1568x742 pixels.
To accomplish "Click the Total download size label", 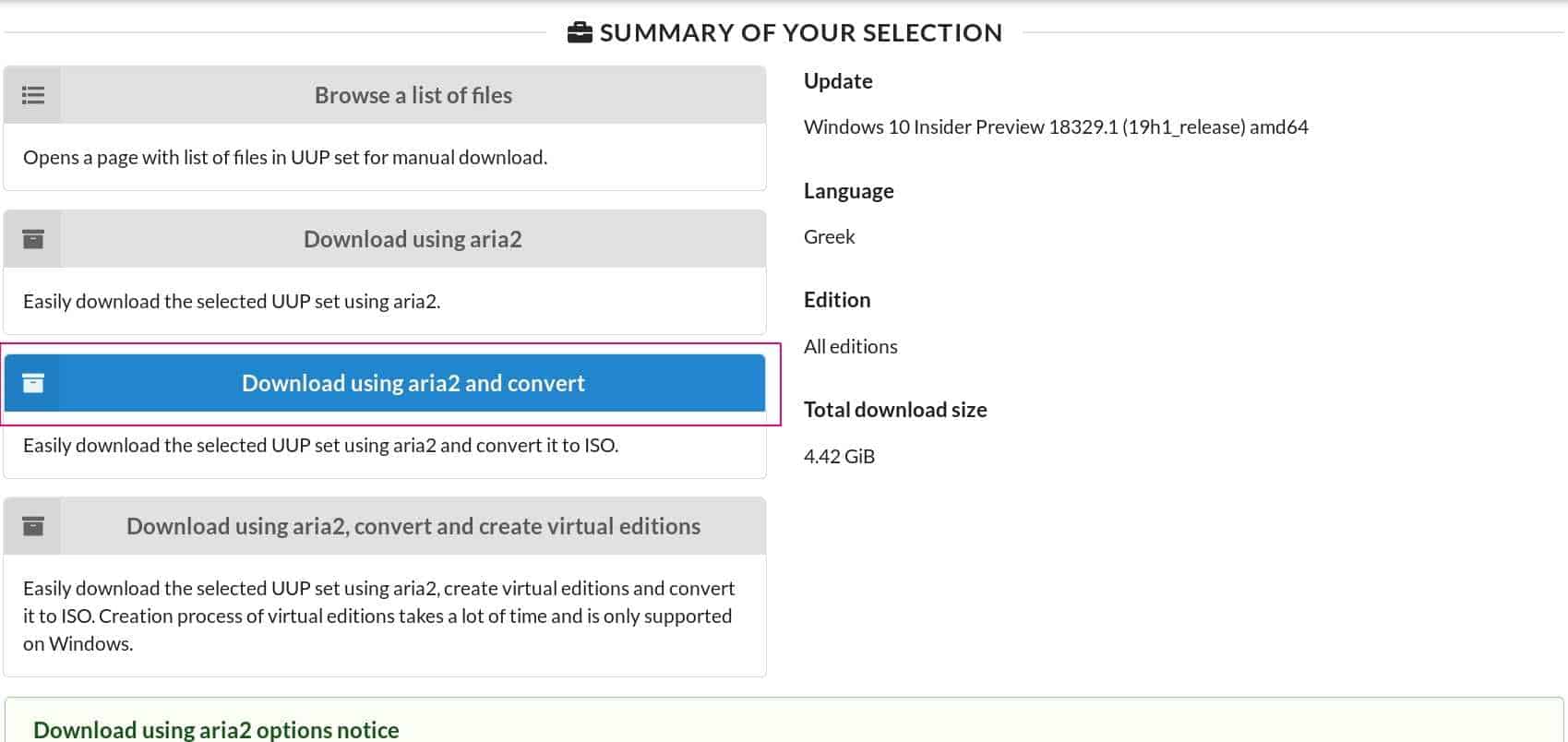I will (x=895, y=410).
